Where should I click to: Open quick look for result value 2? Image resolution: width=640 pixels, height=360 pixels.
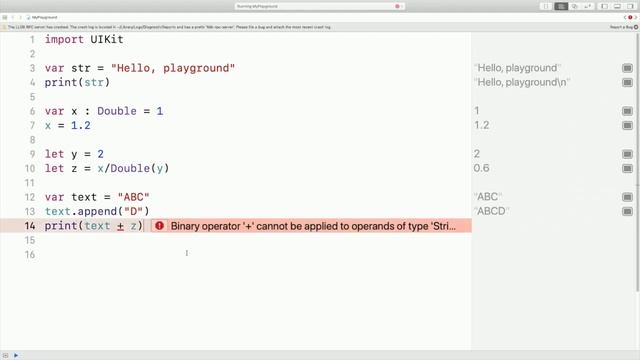(627, 154)
